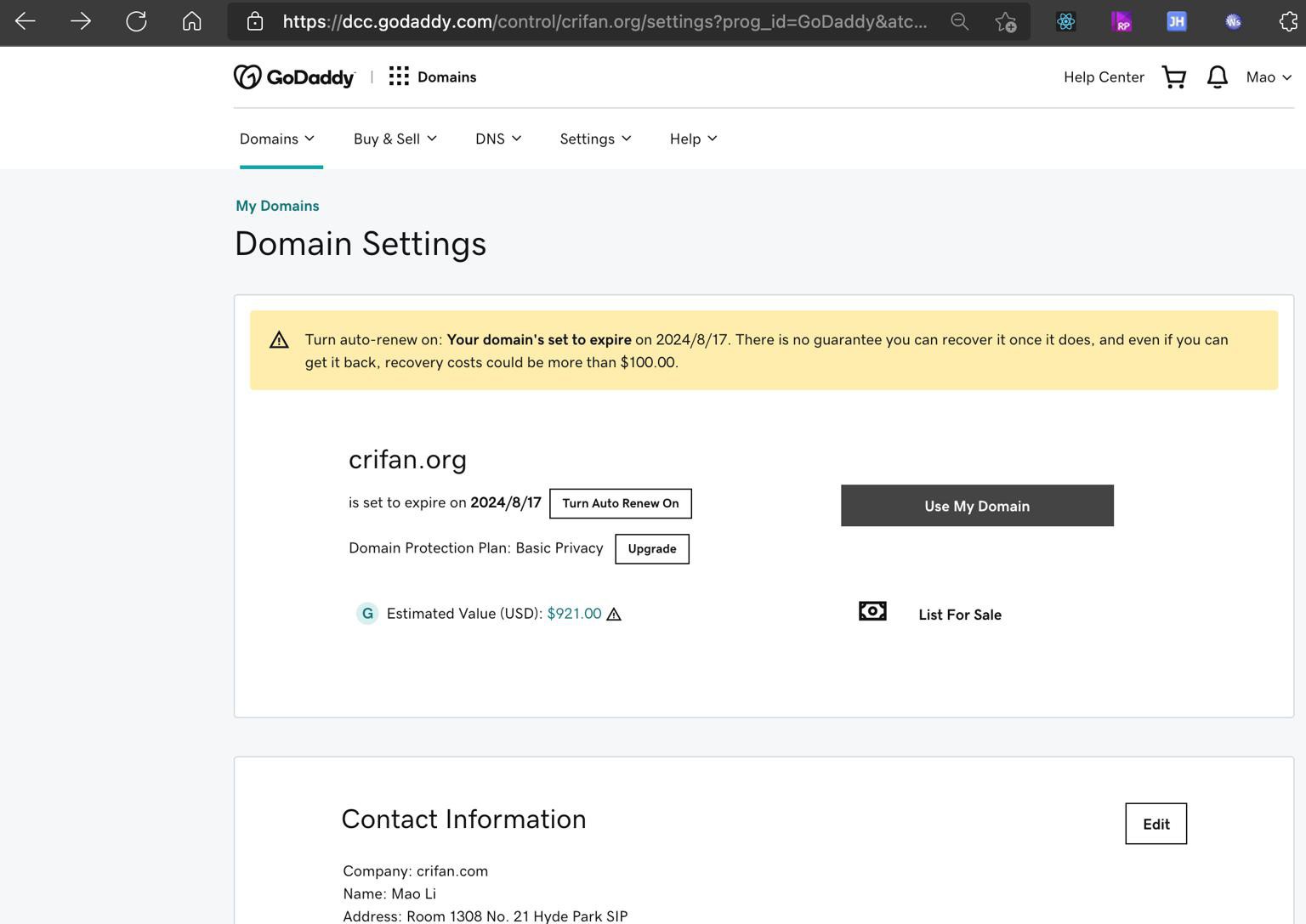Click the Domains label in header
This screenshot has width=1306, height=924.
point(446,77)
